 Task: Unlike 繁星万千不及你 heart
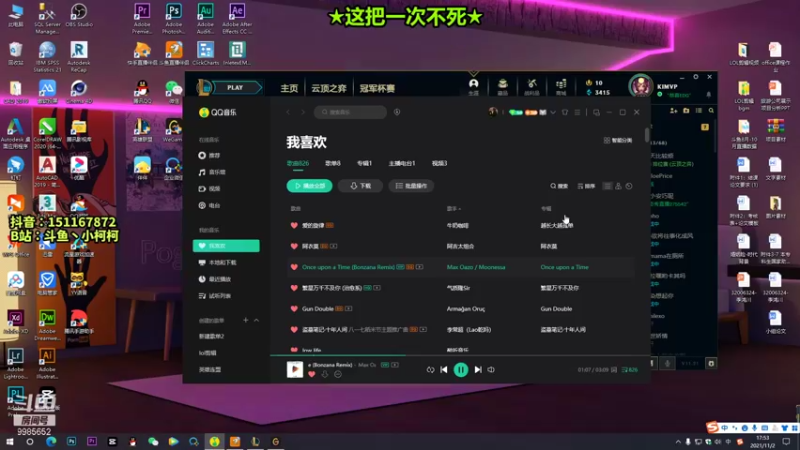tap(294, 288)
